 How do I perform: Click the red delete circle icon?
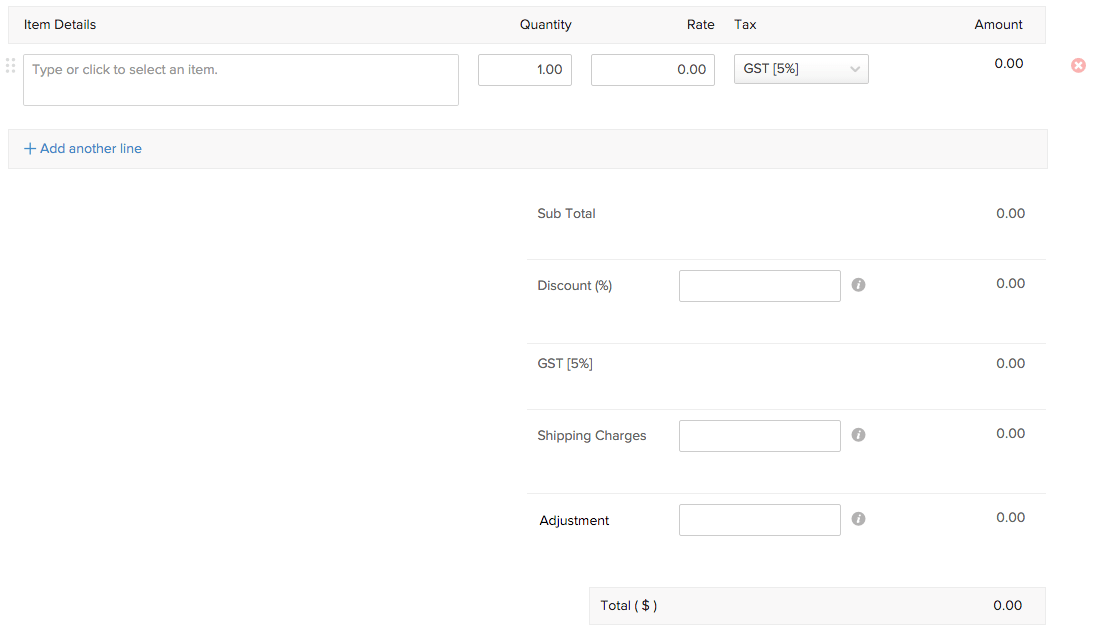tap(1078, 65)
